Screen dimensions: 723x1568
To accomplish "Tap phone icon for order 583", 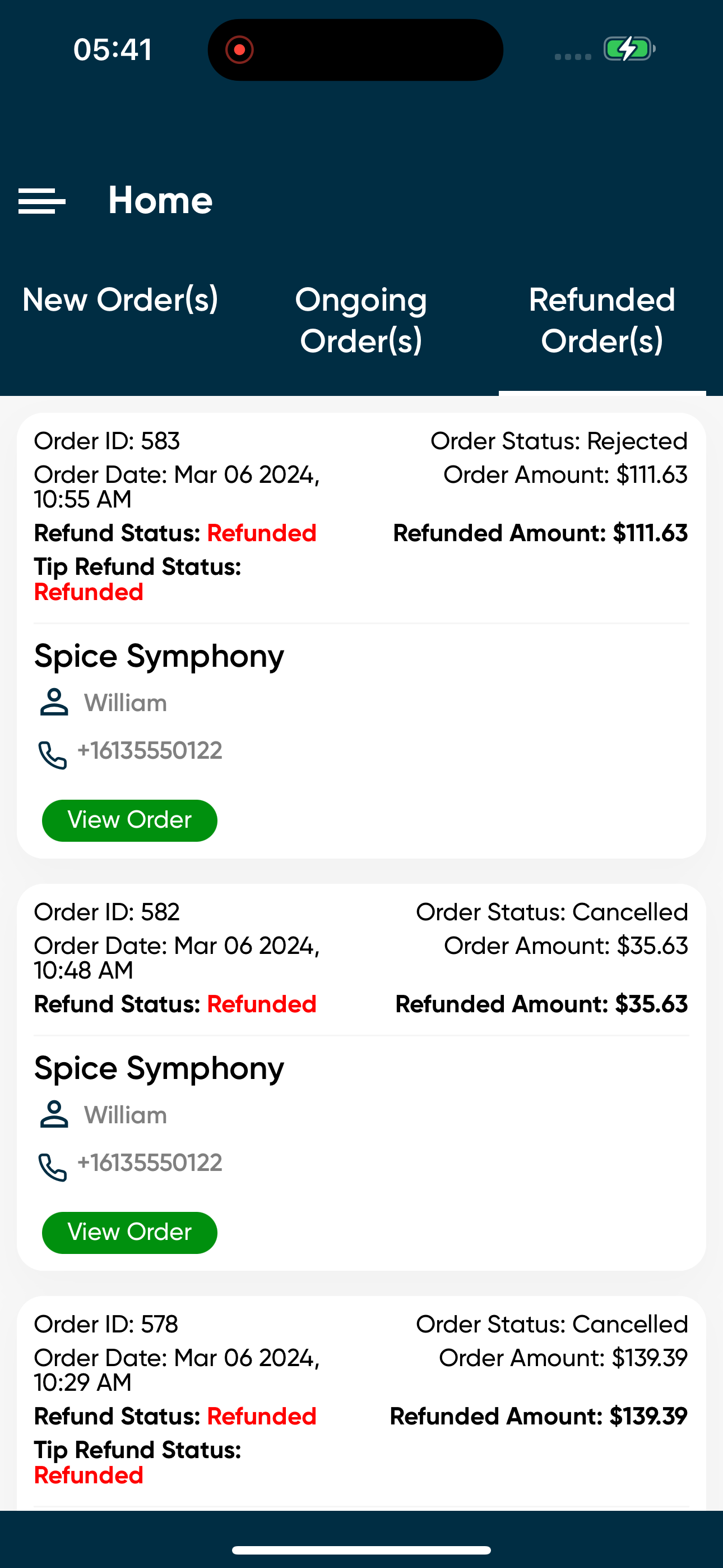I will (x=52, y=755).
